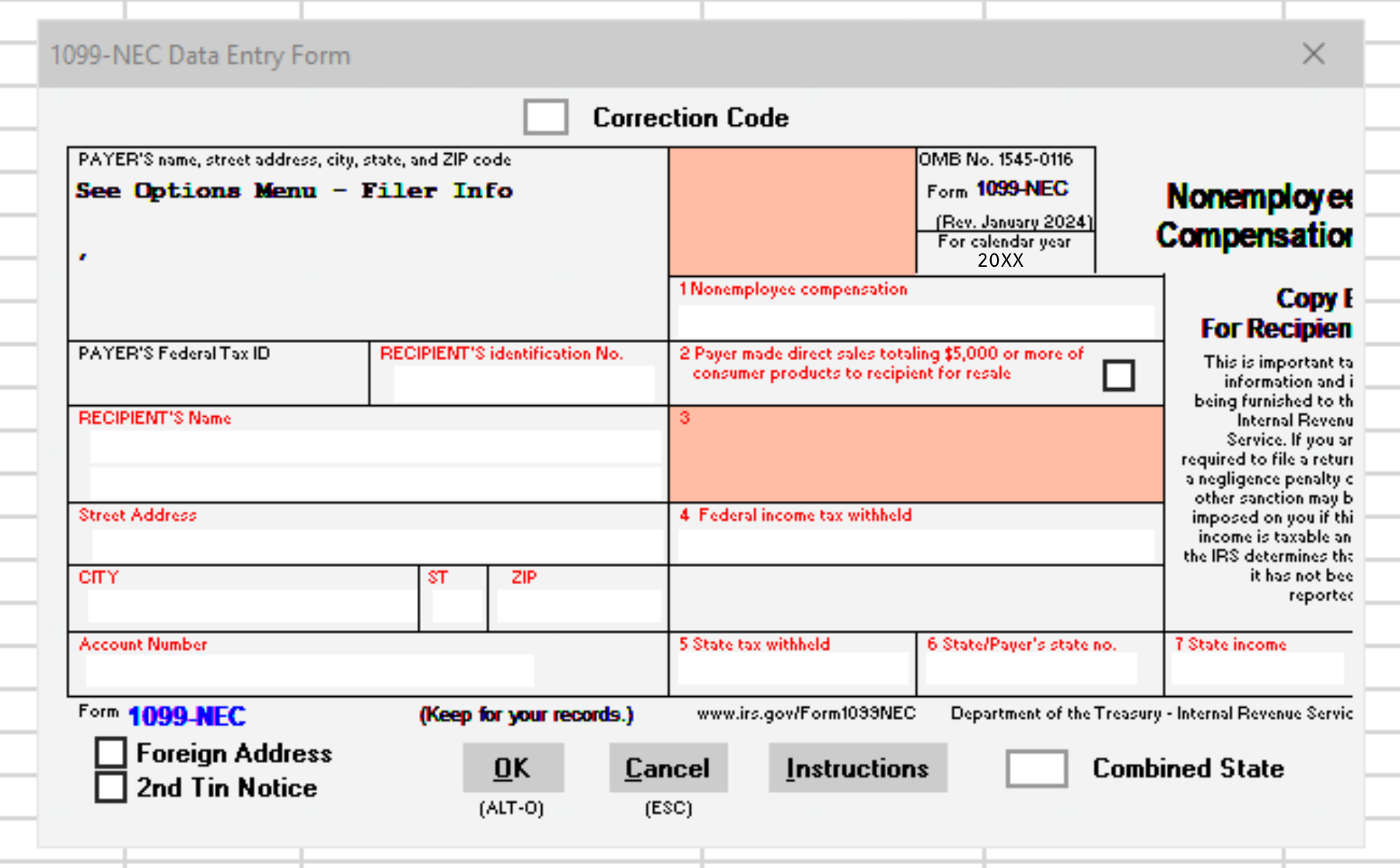This screenshot has width=1400, height=868.
Task: Focus the CITY input field
Action: coord(251,606)
